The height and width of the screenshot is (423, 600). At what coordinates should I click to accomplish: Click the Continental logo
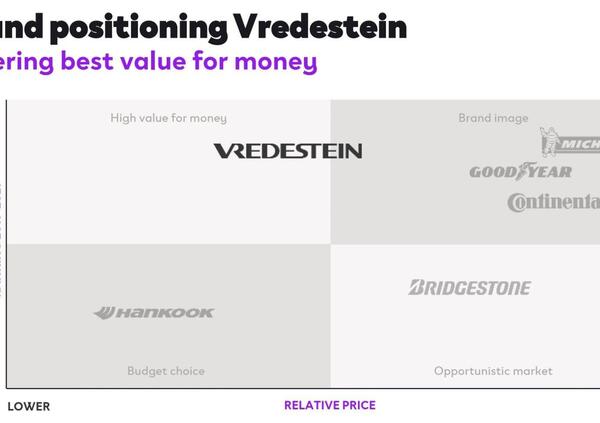554,203
